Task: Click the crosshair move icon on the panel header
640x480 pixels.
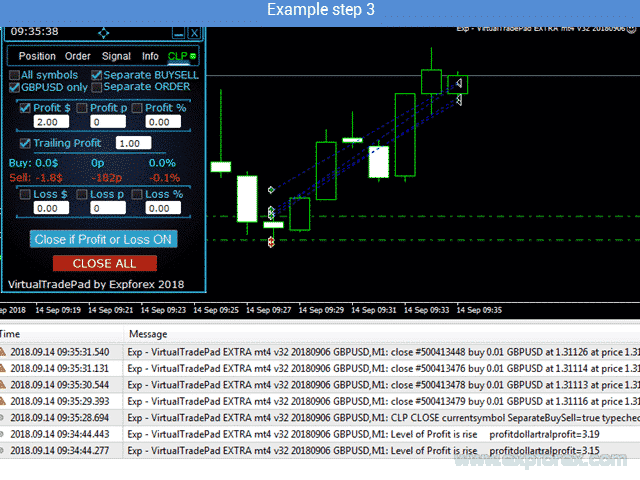Action: 103,33
